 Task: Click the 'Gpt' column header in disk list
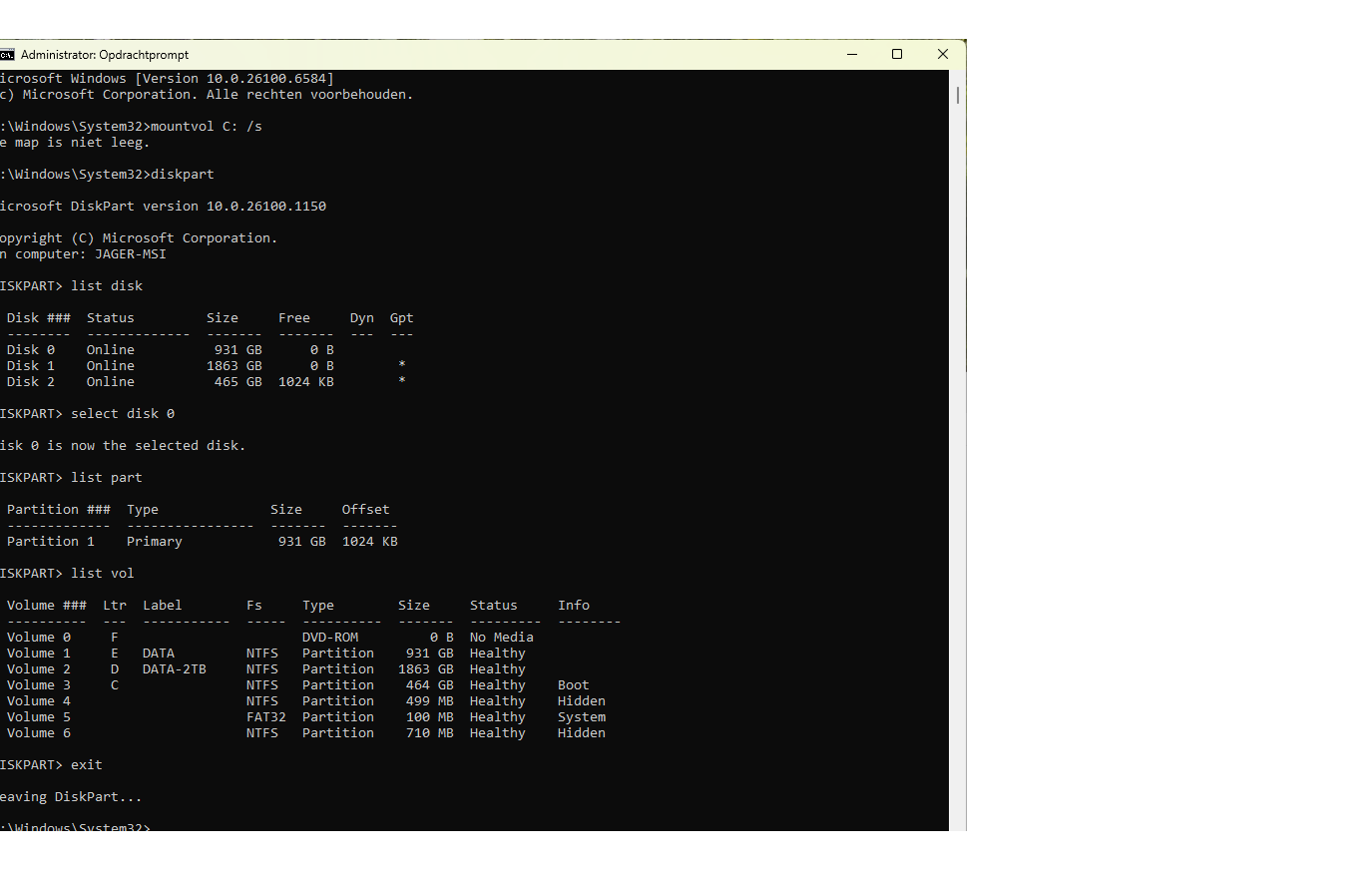pos(402,318)
